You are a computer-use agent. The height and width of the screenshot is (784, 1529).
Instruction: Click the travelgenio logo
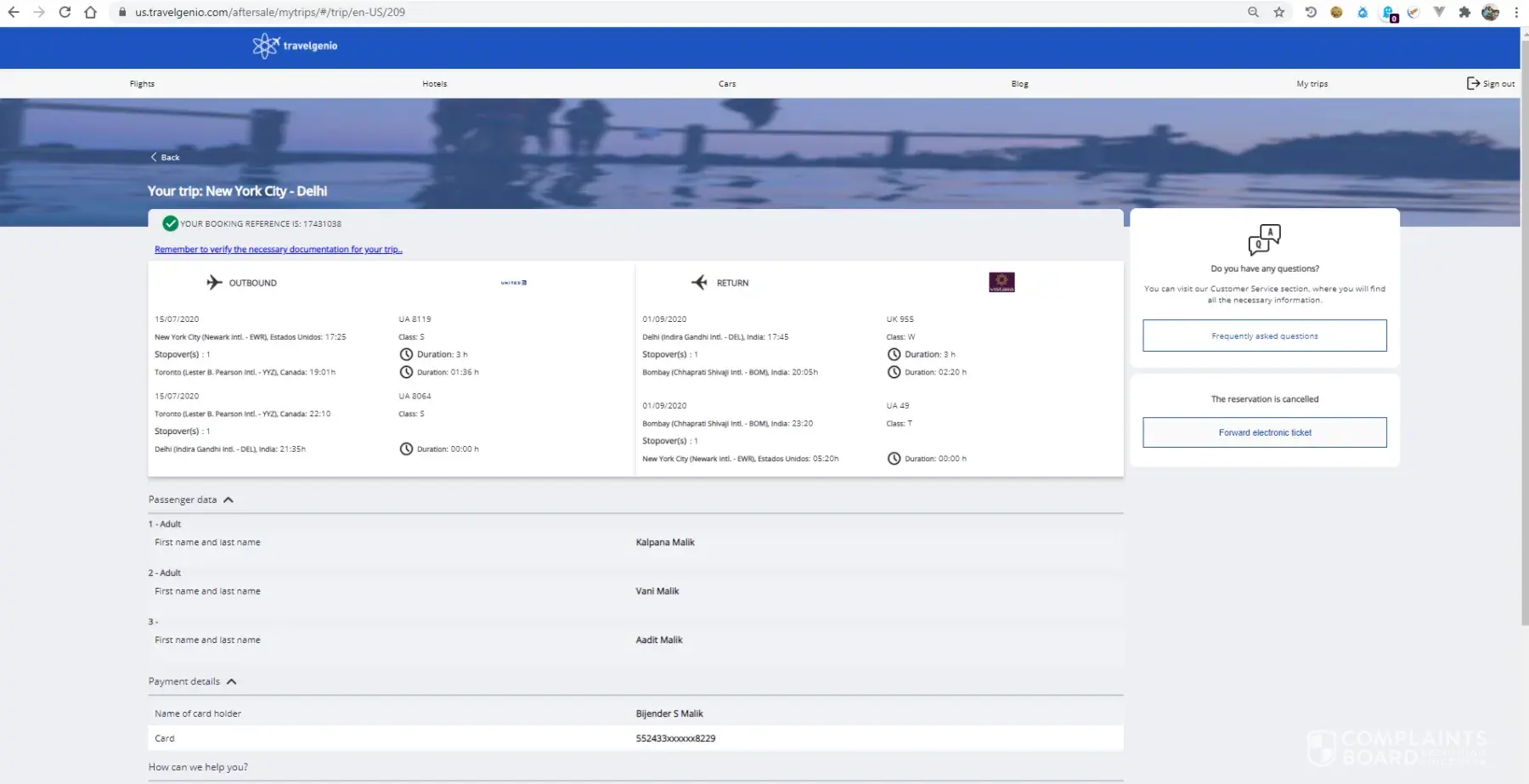pos(295,46)
